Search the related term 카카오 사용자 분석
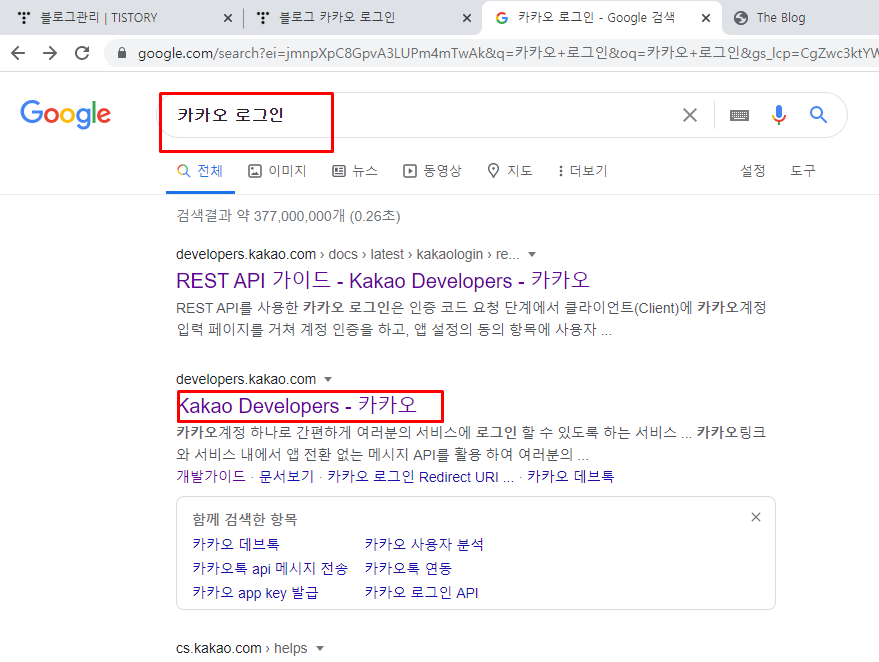This screenshot has width=879, height=662. click(x=424, y=544)
